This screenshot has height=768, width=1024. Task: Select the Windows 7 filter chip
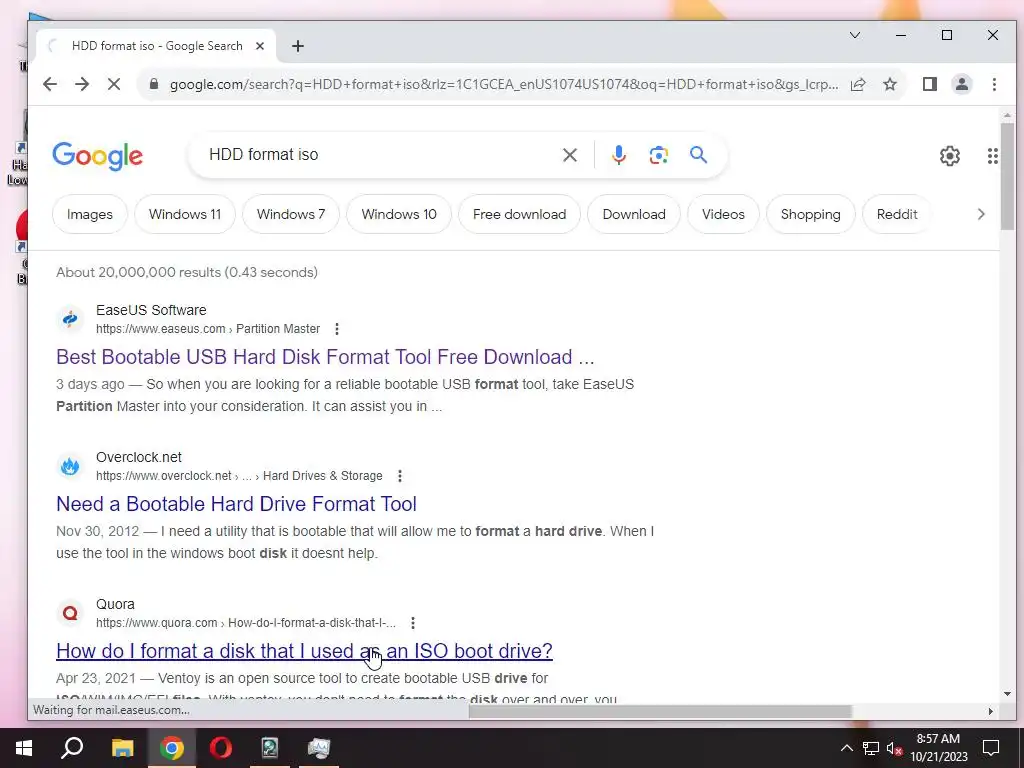[x=291, y=214]
